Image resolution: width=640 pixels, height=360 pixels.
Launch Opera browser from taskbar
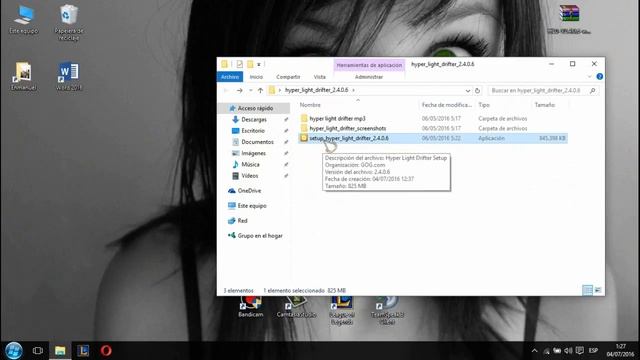click(x=106, y=351)
